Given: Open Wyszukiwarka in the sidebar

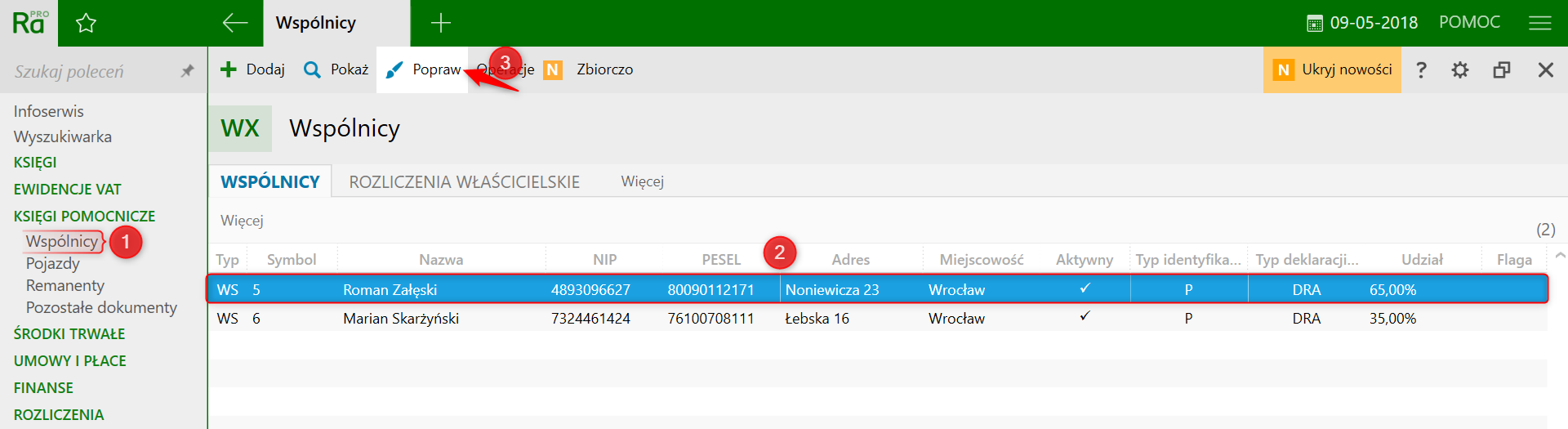Looking at the screenshot, I should 63,136.
